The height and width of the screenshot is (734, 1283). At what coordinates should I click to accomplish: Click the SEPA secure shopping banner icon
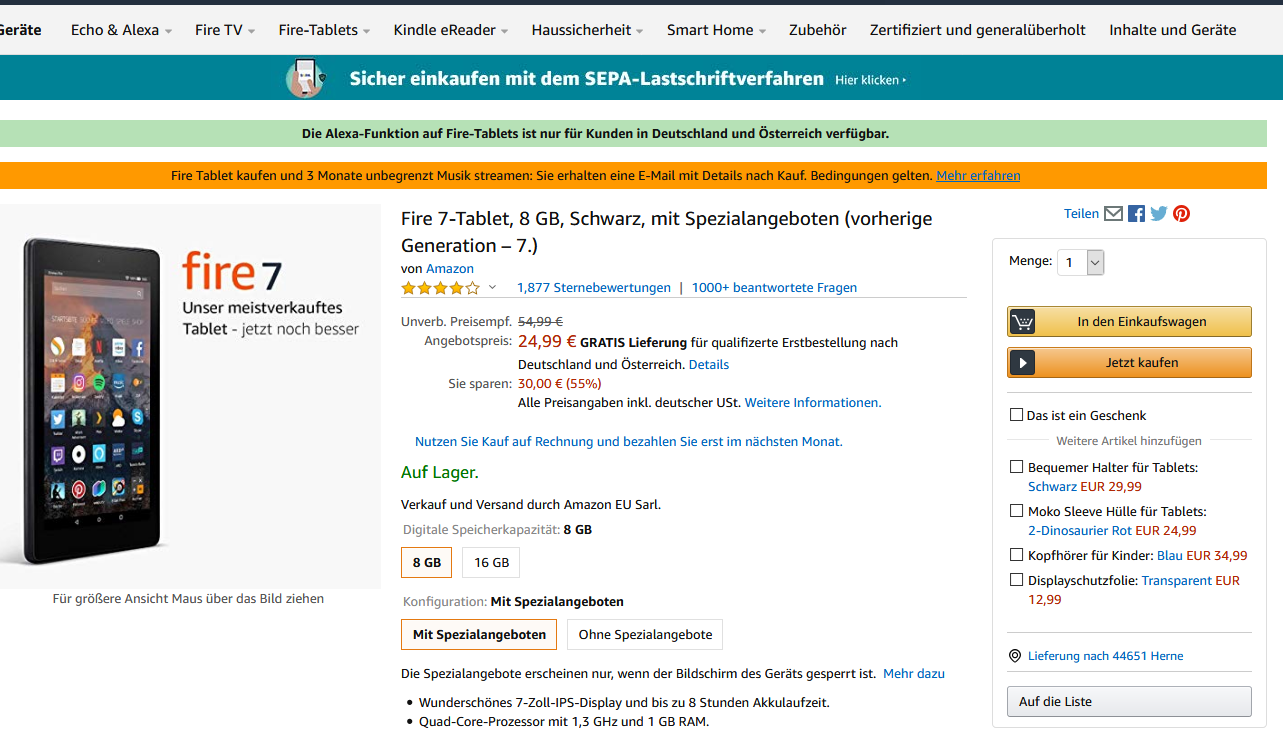(305, 79)
